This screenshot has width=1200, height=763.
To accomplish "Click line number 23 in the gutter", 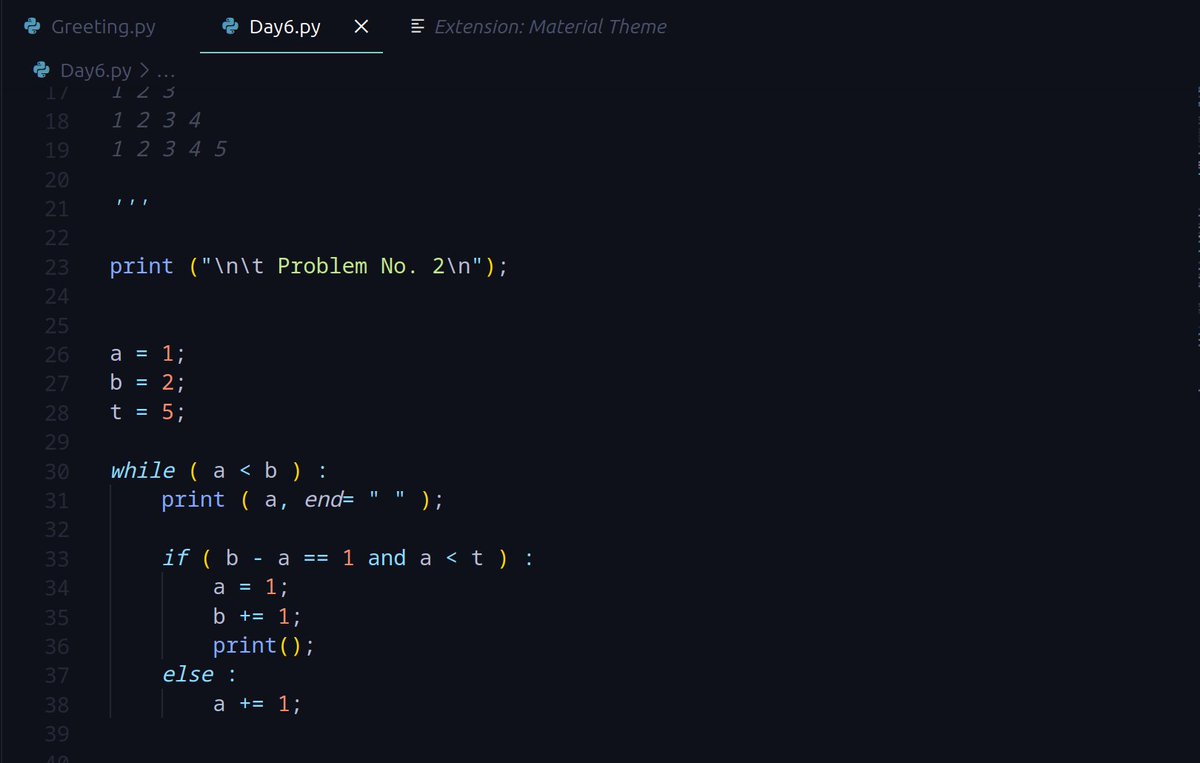I will point(57,267).
